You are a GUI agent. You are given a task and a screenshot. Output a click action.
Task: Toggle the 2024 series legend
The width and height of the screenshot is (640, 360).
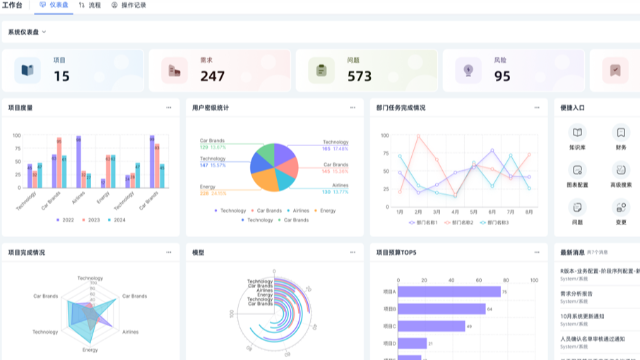pyautogui.click(x=116, y=220)
